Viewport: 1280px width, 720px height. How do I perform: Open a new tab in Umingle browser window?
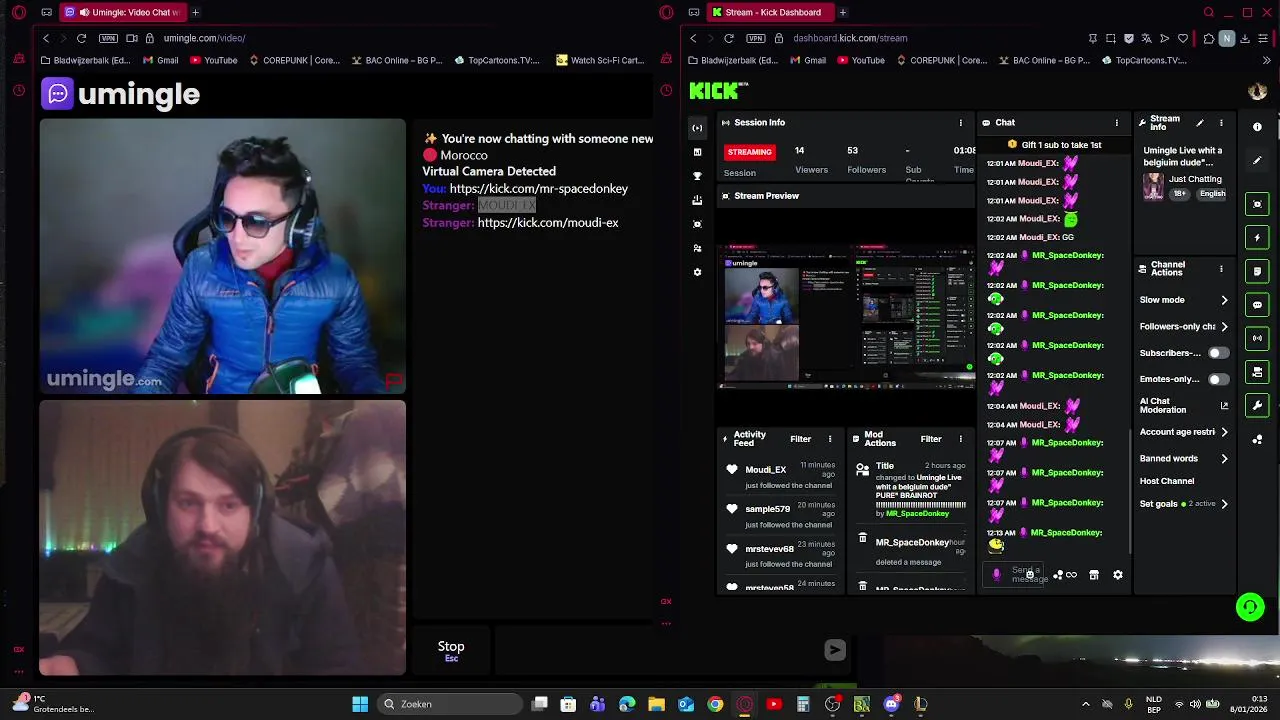click(195, 12)
